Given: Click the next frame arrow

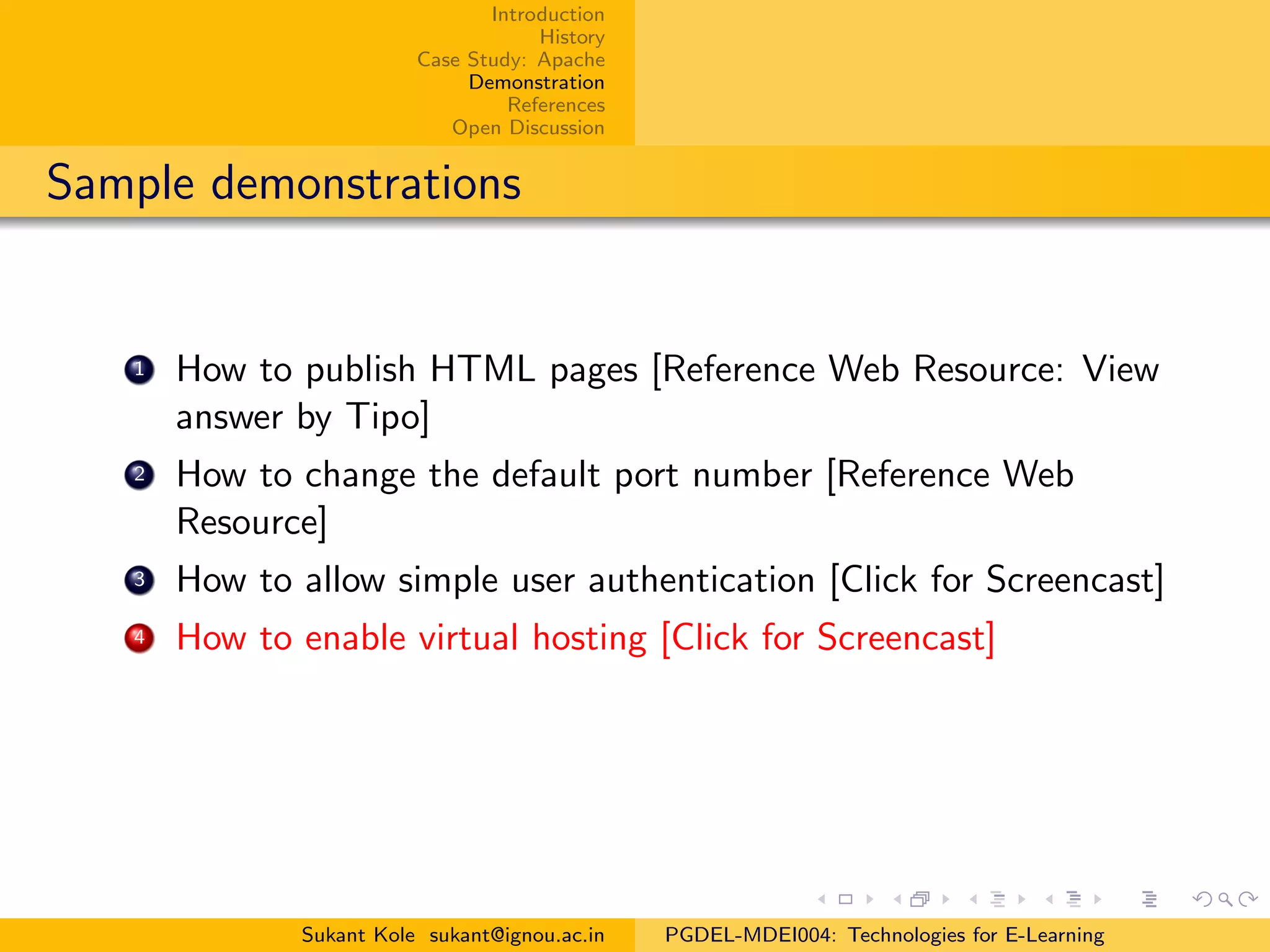Looking at the screenshot, I should pos(946,899).
